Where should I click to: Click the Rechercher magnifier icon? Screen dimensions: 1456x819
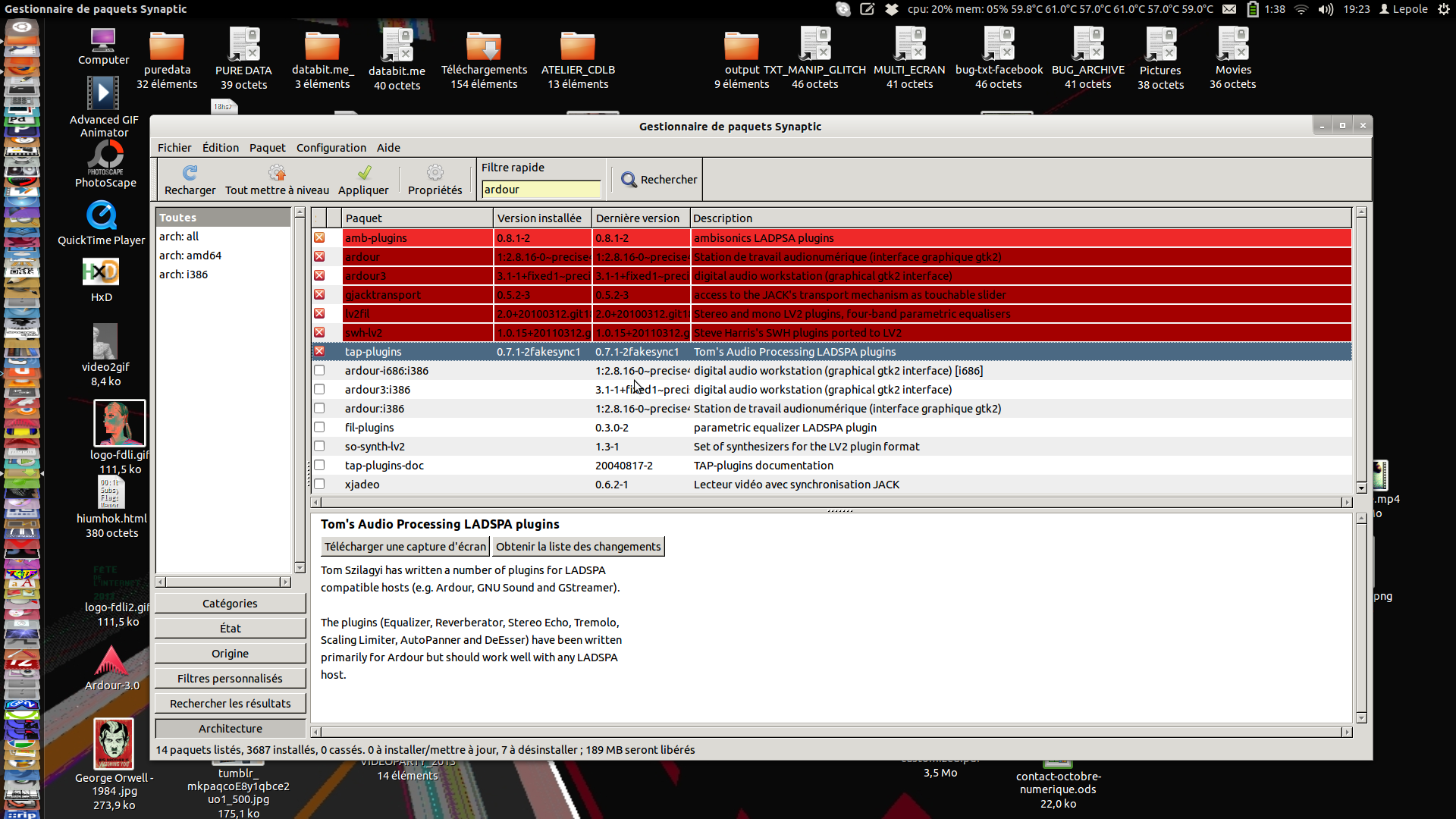(x=629, y=180)
